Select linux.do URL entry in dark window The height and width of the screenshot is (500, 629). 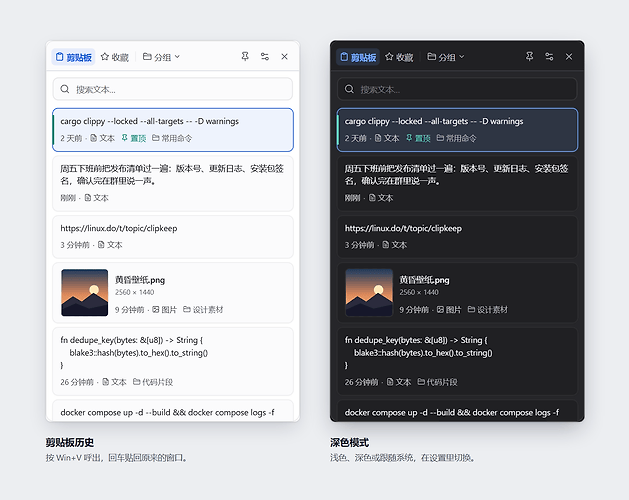pyautogui.click(x=457, y=237)
